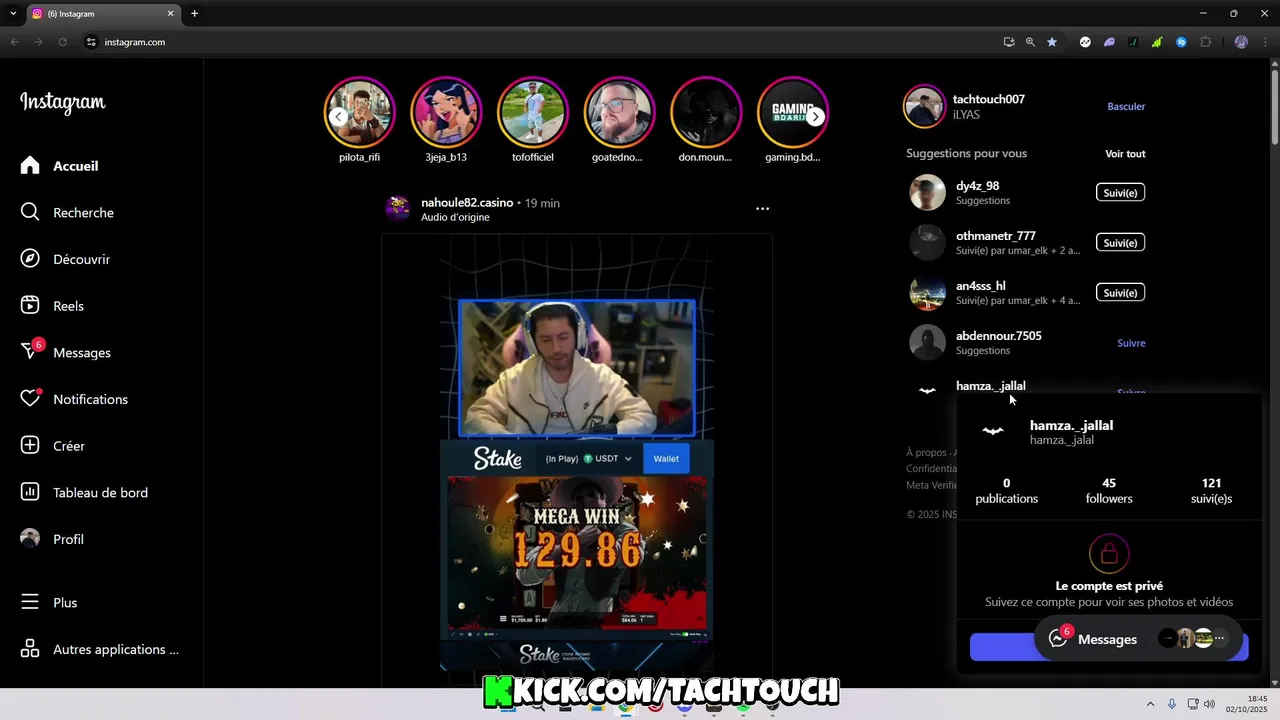The height and width of the screenshot is (720, 1280).
Task: Click the Chrome zoom magnifier icon
Action: tap(1030, 42)
